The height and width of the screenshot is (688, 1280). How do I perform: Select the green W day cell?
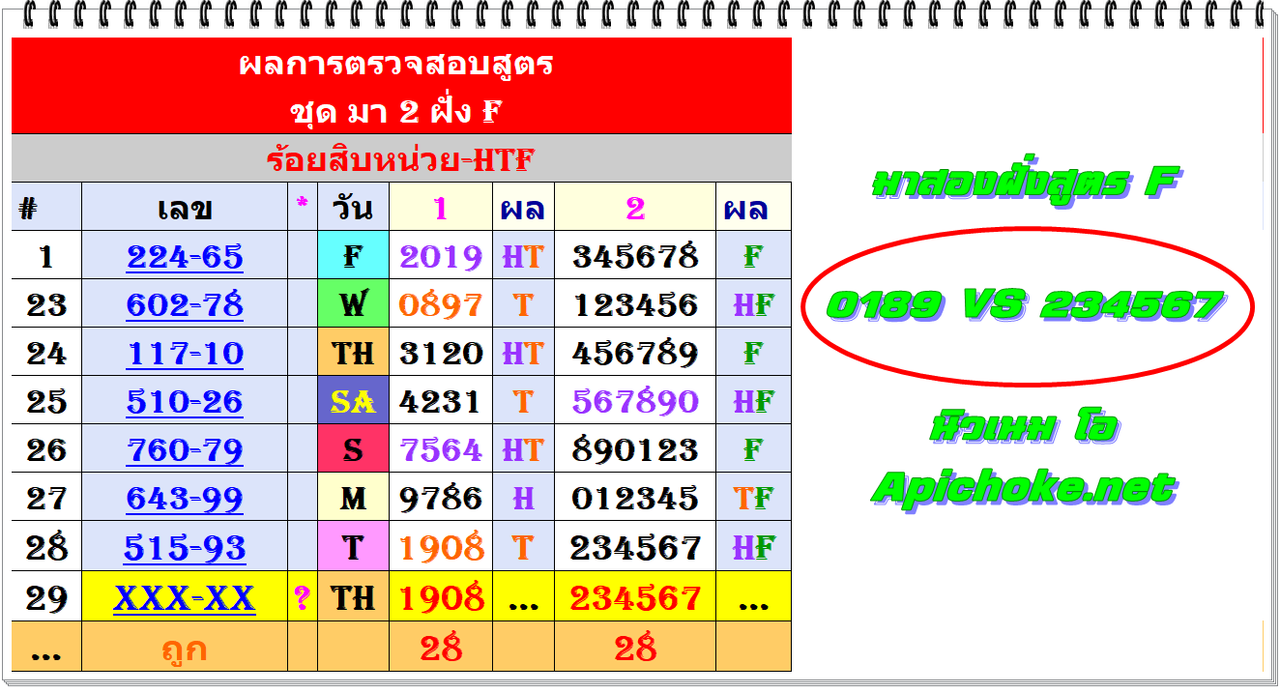point(353,305)
